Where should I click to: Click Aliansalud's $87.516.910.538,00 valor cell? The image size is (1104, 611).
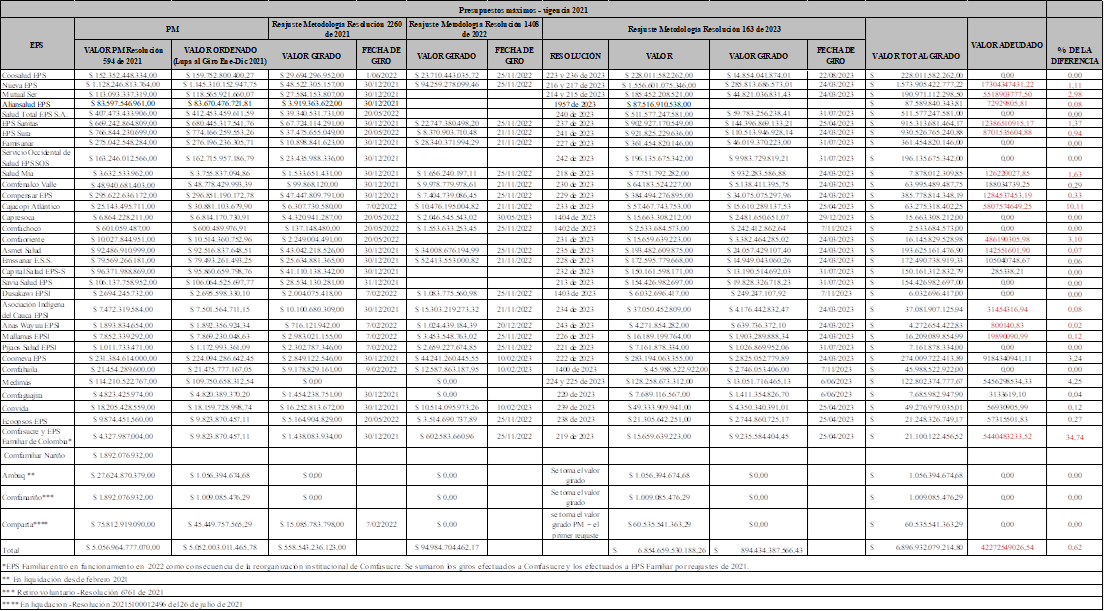665,103
